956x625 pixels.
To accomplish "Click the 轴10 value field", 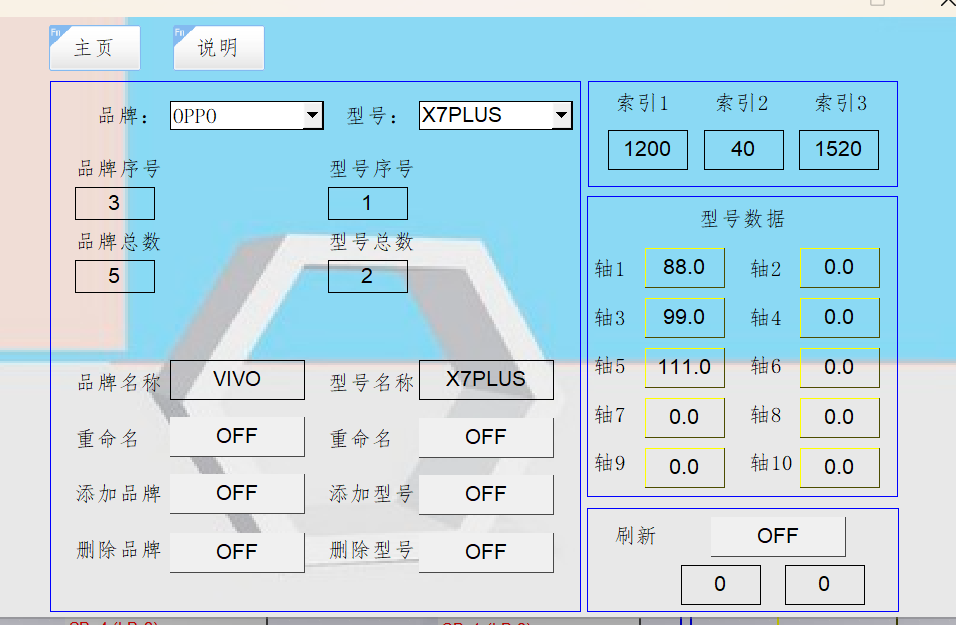I will tap(839, 467).
